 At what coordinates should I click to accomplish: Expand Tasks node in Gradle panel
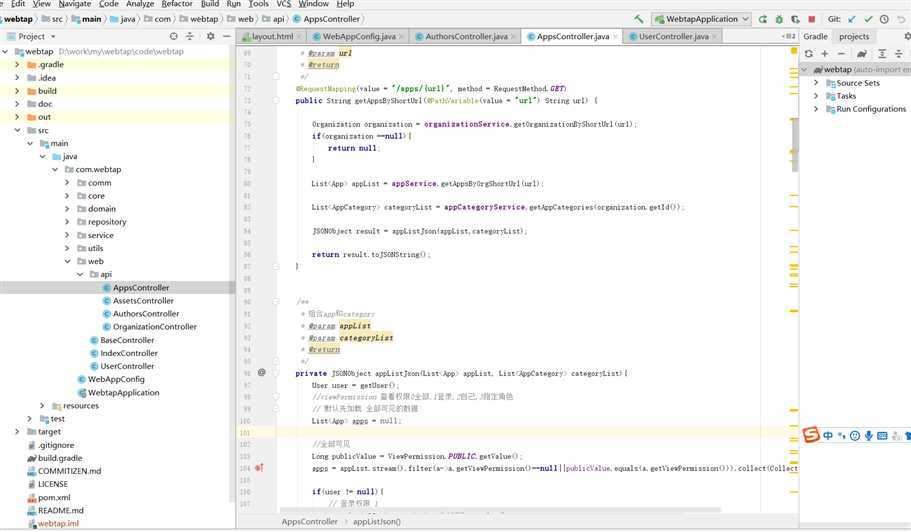pos(816,96)
